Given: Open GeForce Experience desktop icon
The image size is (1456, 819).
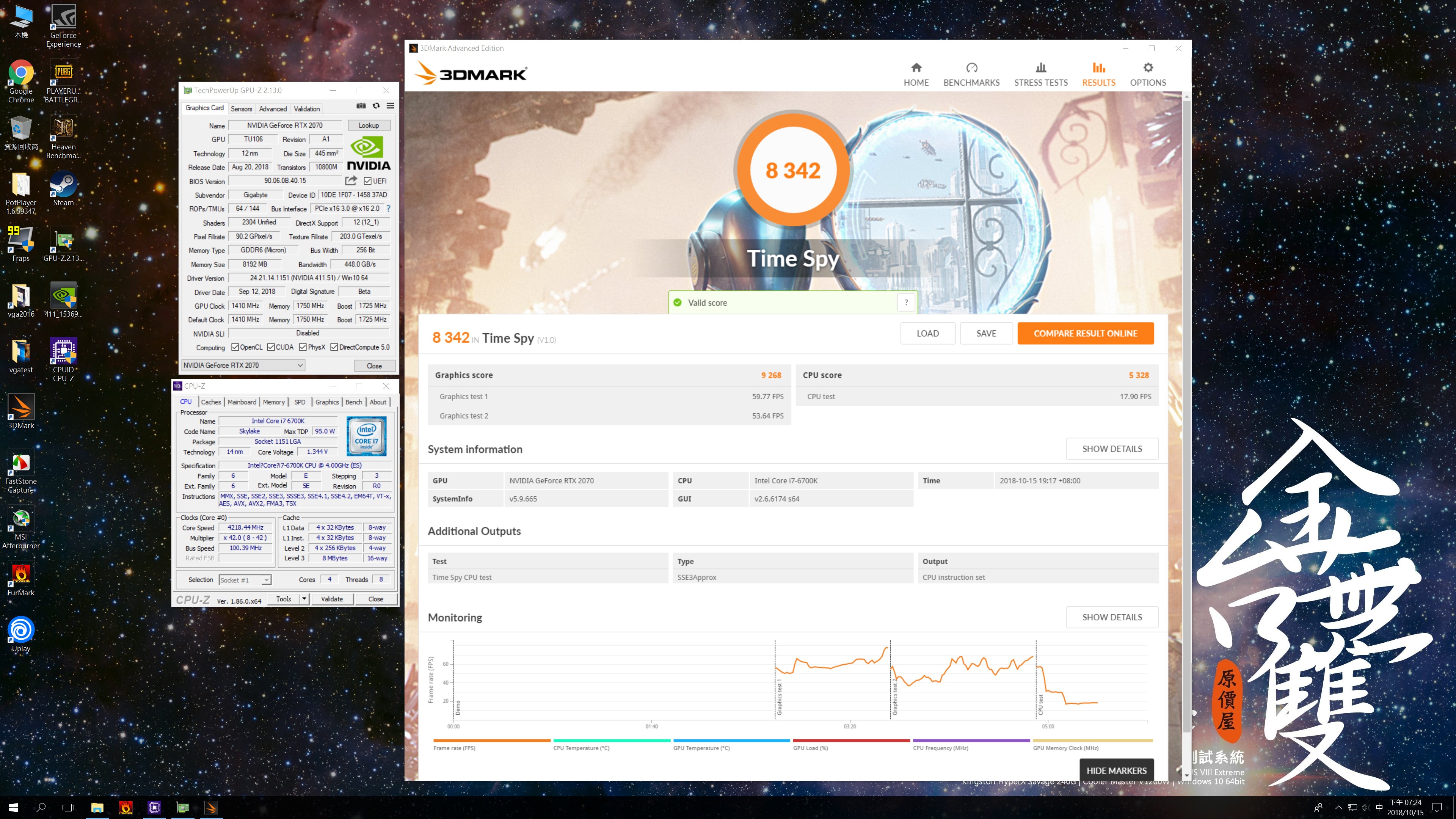Looking at the screenshot, I should click(x=63, y=25).
